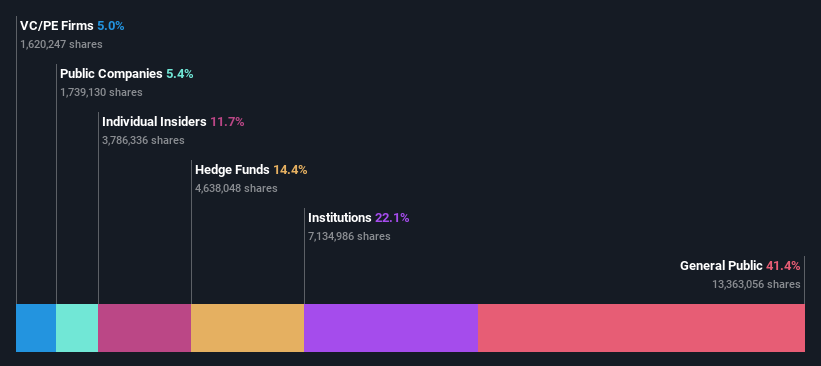
Task: Select the teal Public Companies bar segment
Action: (x=77, y=328)
